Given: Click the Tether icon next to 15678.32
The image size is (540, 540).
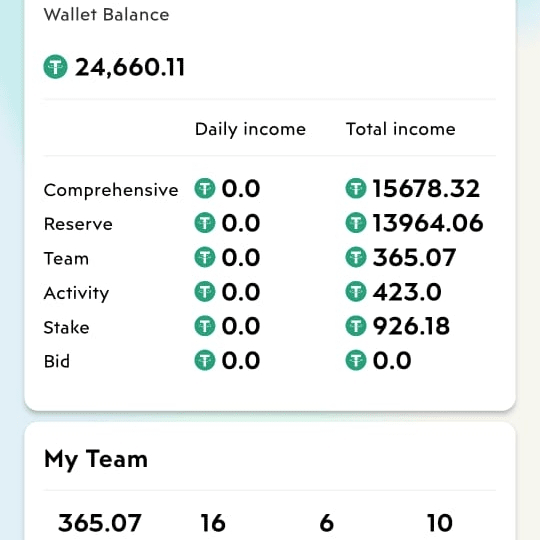Looking at the screenshot, I should click(x=356, y=188).
